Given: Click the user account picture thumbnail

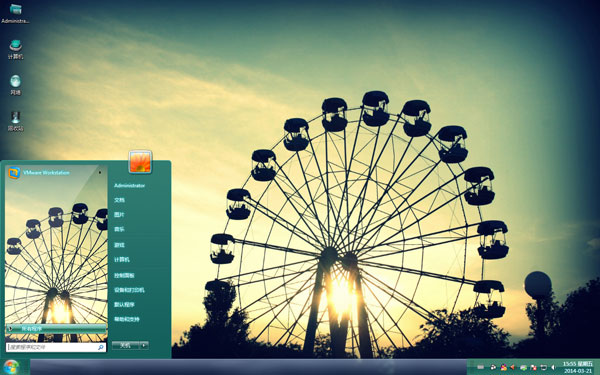Looking at the screenshot, I should click(x=140, y=161).
